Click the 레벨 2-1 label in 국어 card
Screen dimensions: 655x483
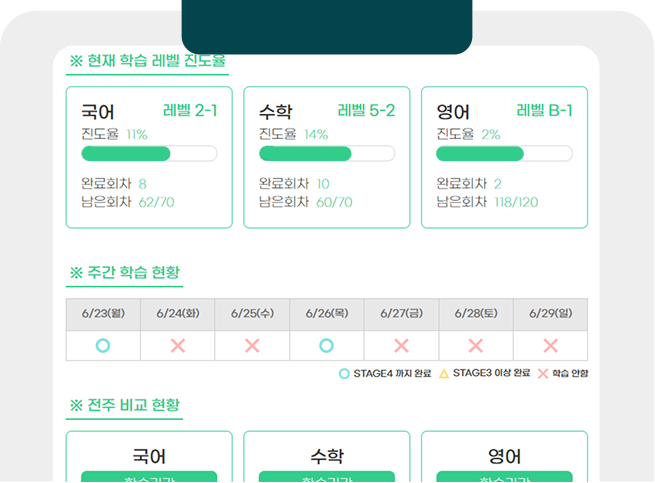pyautogui.click(x=190, y=111)
